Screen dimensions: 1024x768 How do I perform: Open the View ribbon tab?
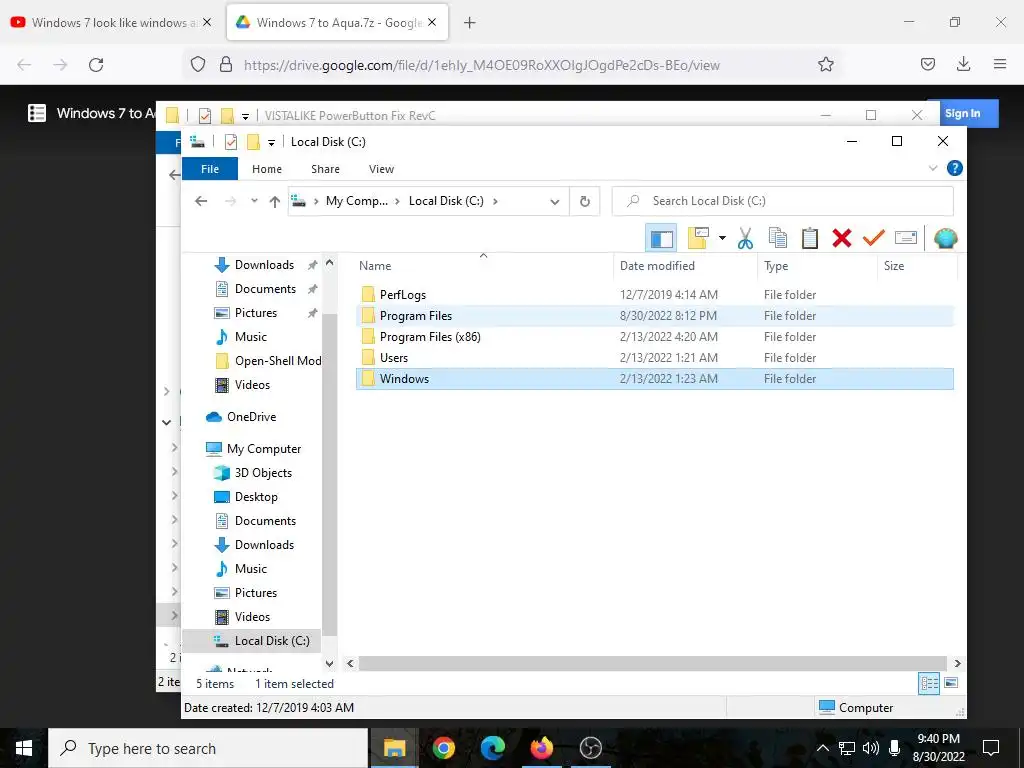point(381,169)
